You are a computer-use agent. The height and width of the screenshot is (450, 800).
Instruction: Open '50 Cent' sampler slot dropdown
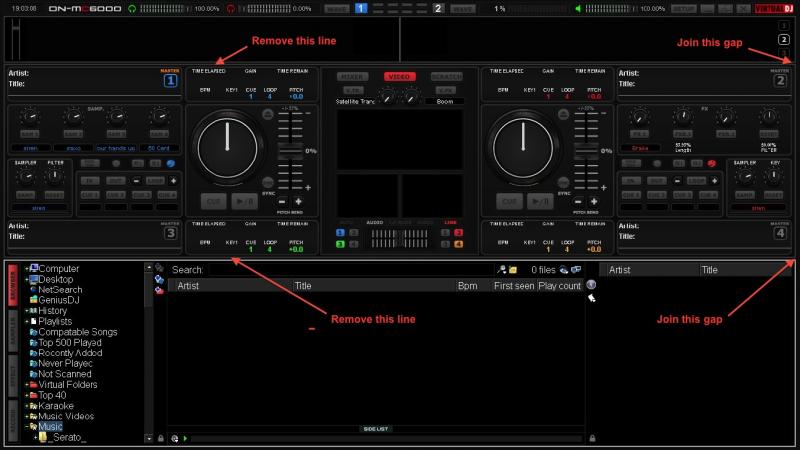point(159,148)
